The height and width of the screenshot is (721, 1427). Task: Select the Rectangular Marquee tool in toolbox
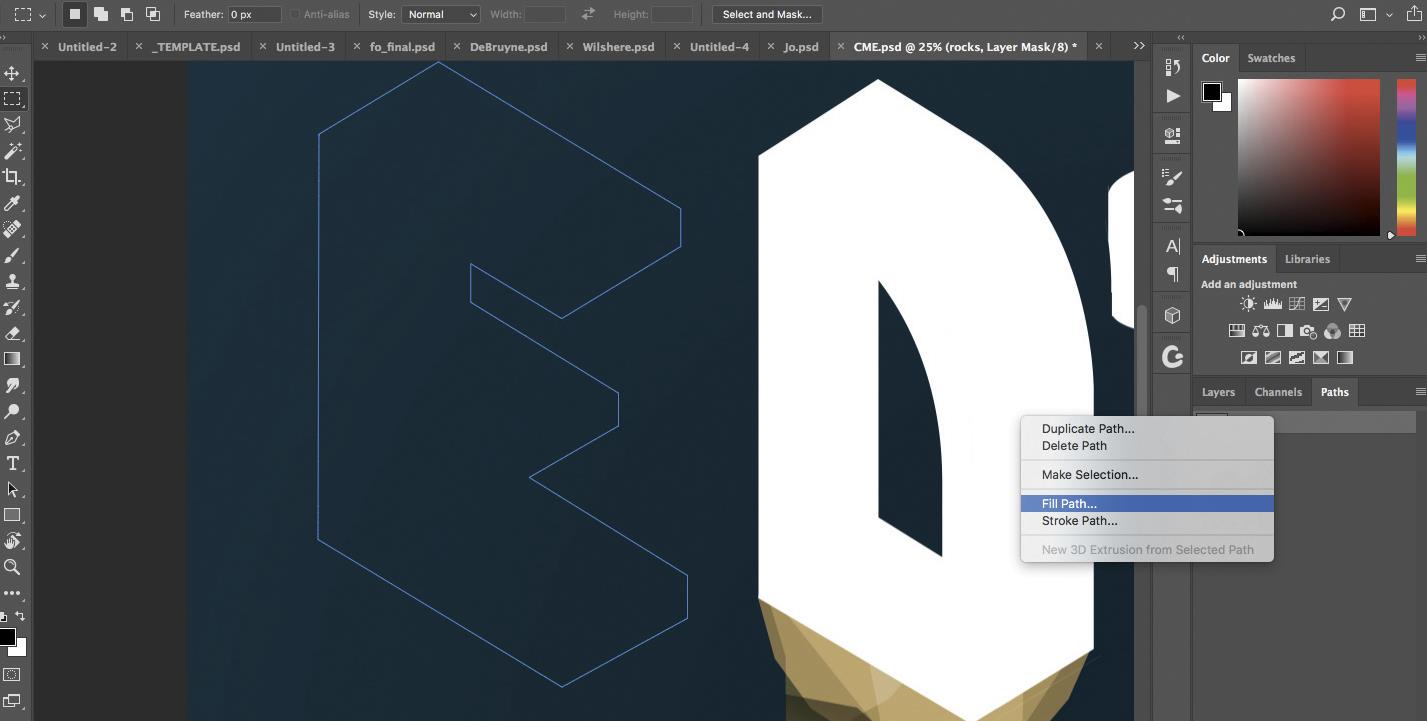pos(13,99)
